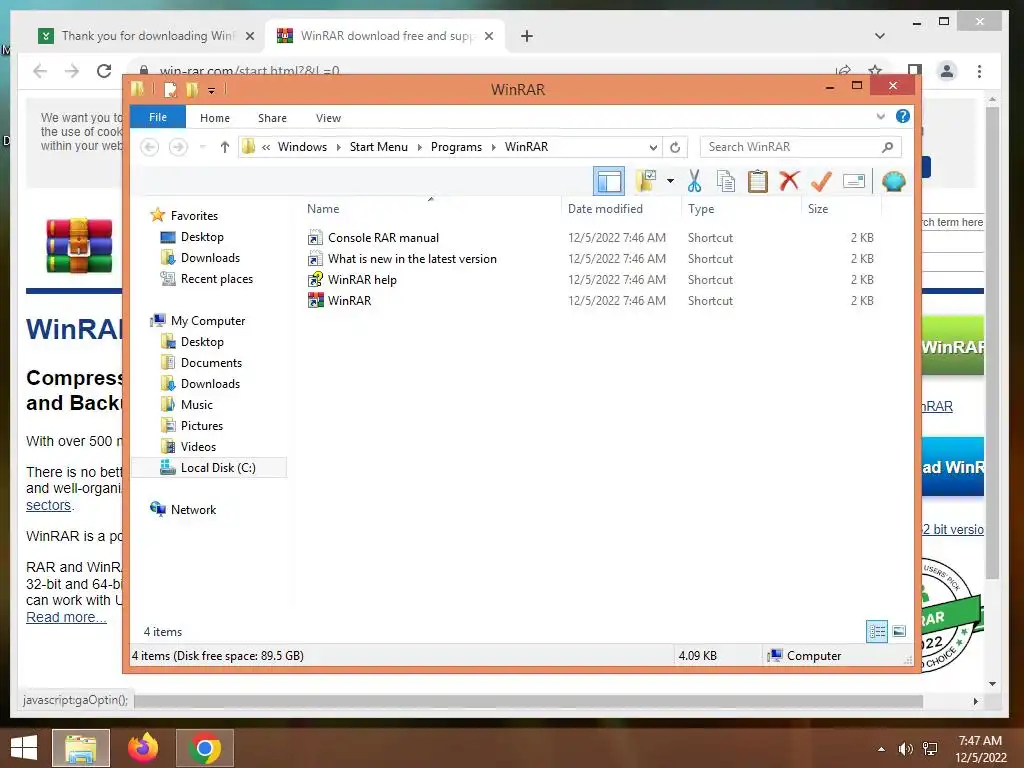The width and height of the screenshot is (1024, 768).
Task: Switch to large icons view
Action: tap(899, 631)
